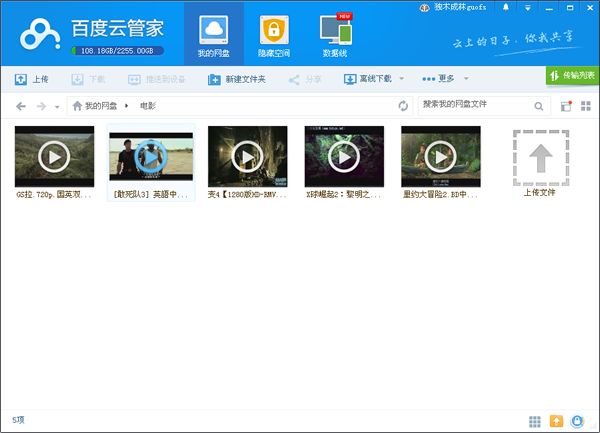Refresh the current folder listing
Image resolution: width=600 pixels, height=433 pixels.
[403, 106]
